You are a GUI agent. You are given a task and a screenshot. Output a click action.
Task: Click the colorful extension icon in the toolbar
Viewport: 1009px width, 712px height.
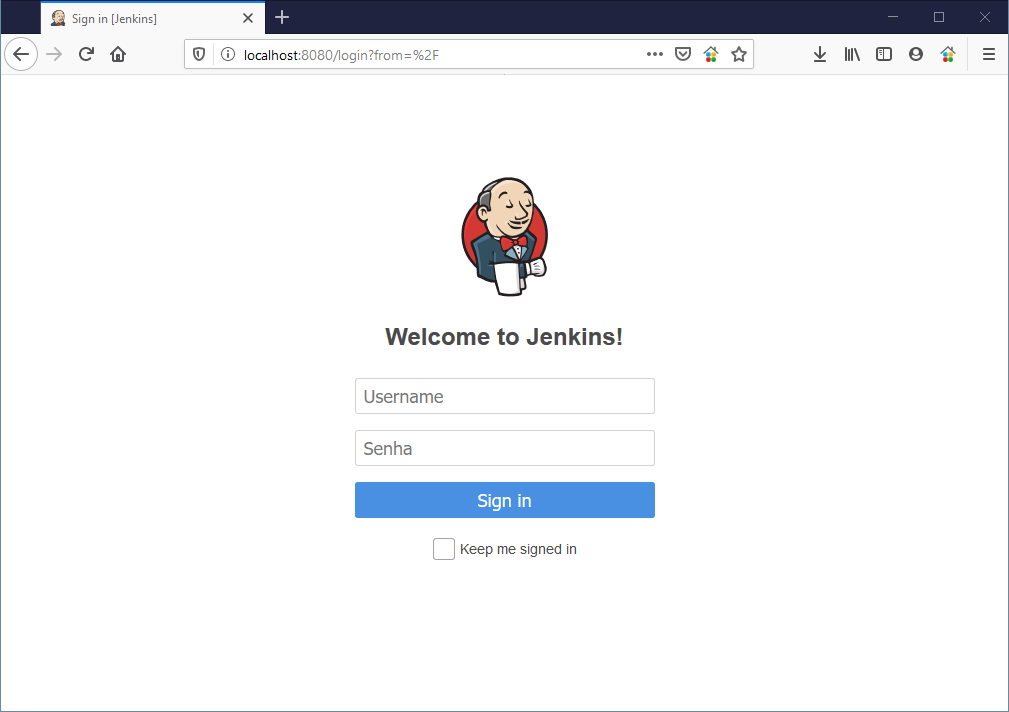(948, 54)
